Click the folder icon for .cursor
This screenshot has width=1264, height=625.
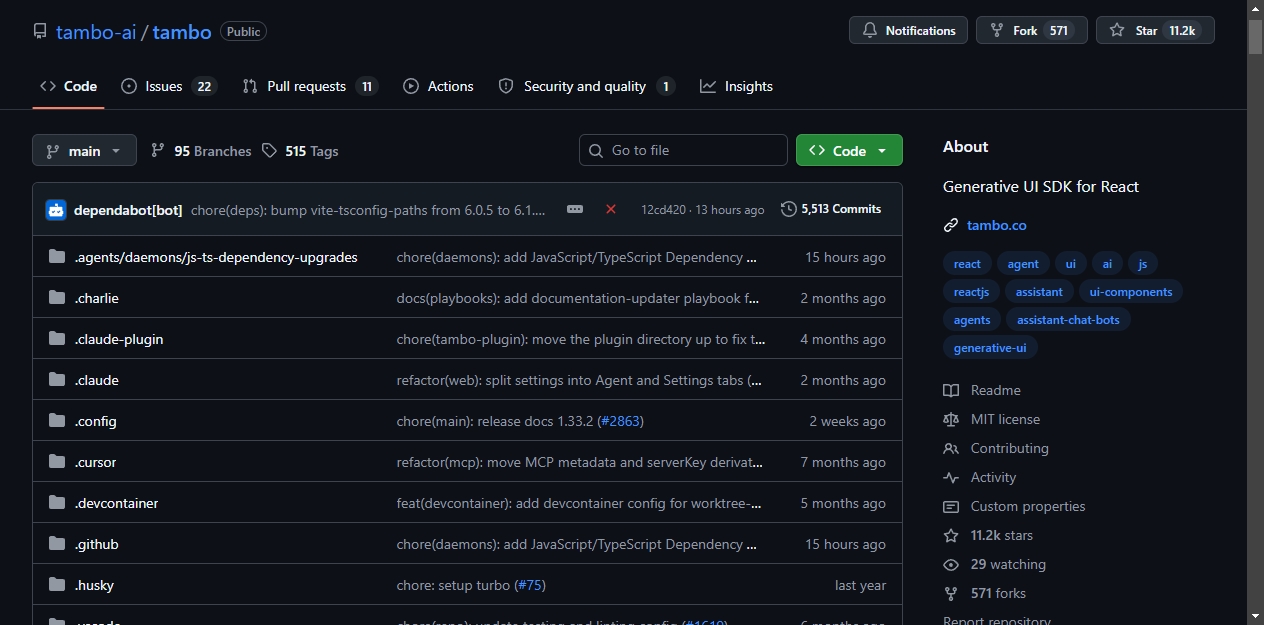pos(57,462)
